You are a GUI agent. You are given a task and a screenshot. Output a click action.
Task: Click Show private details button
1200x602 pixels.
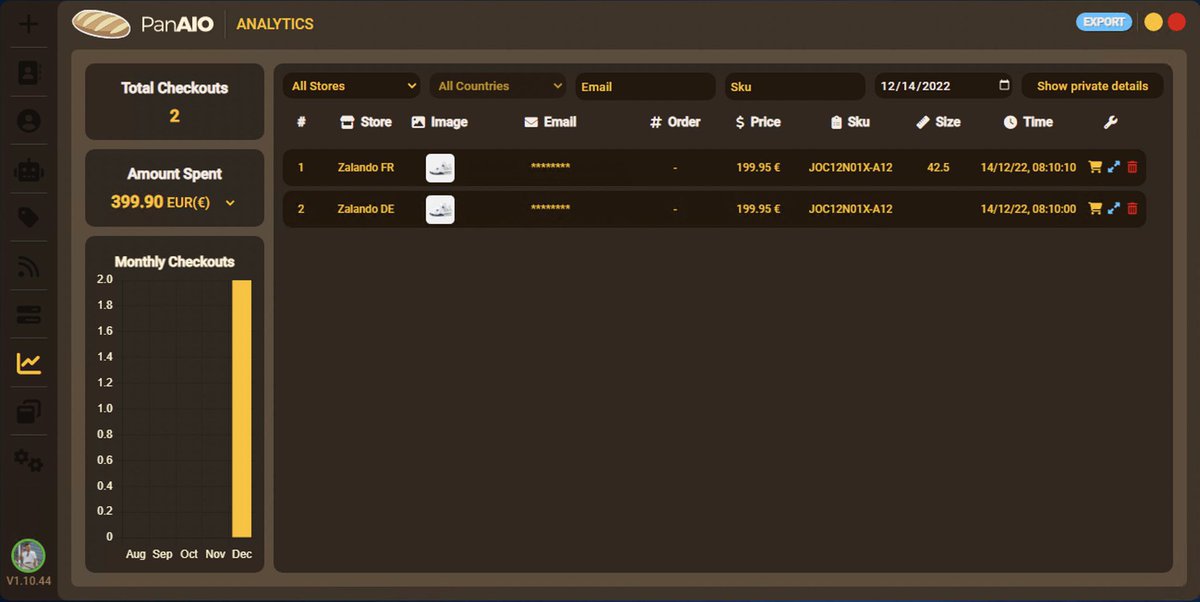click(1092, 86)
